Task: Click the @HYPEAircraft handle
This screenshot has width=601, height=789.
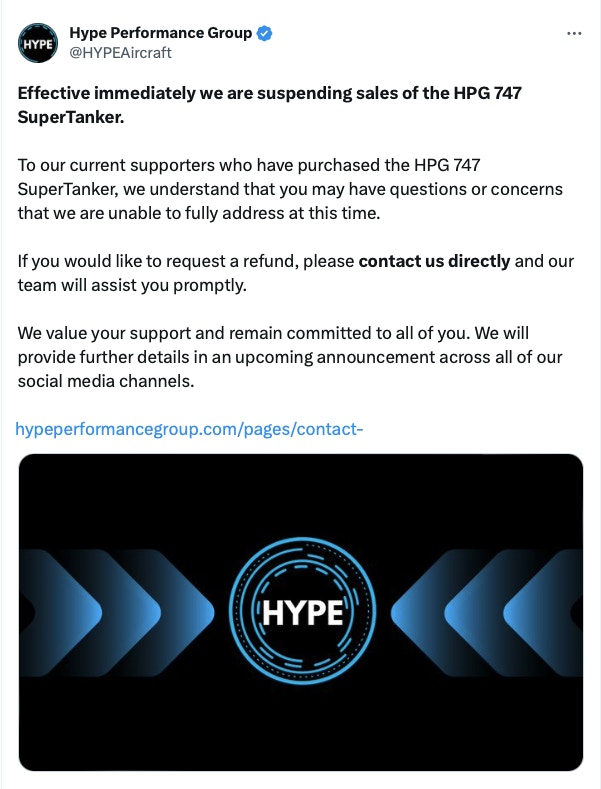Action: (120, 53)
